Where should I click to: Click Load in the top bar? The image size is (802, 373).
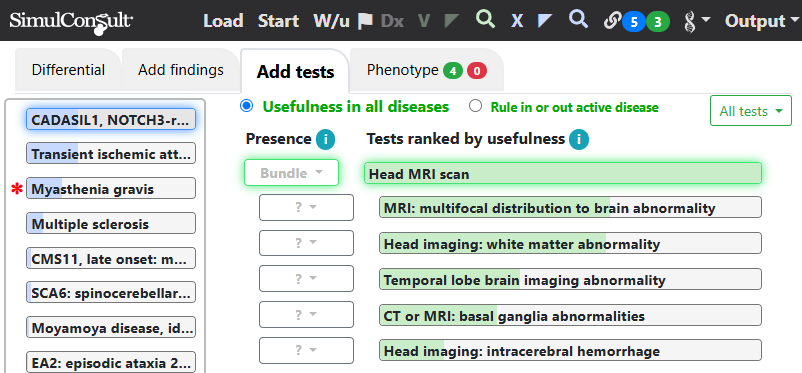pos(223,21)
